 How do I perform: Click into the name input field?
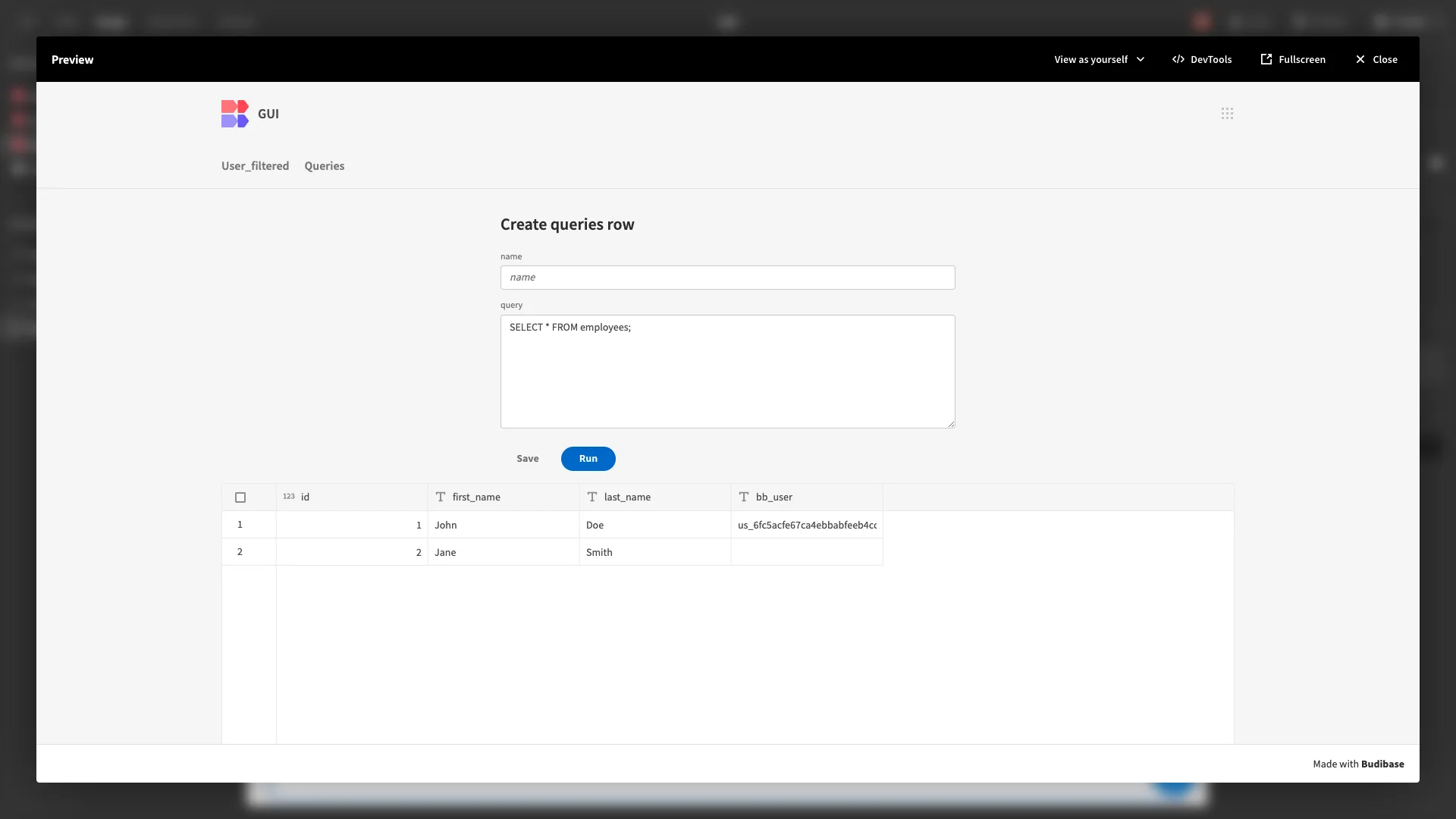click(726, 278)
